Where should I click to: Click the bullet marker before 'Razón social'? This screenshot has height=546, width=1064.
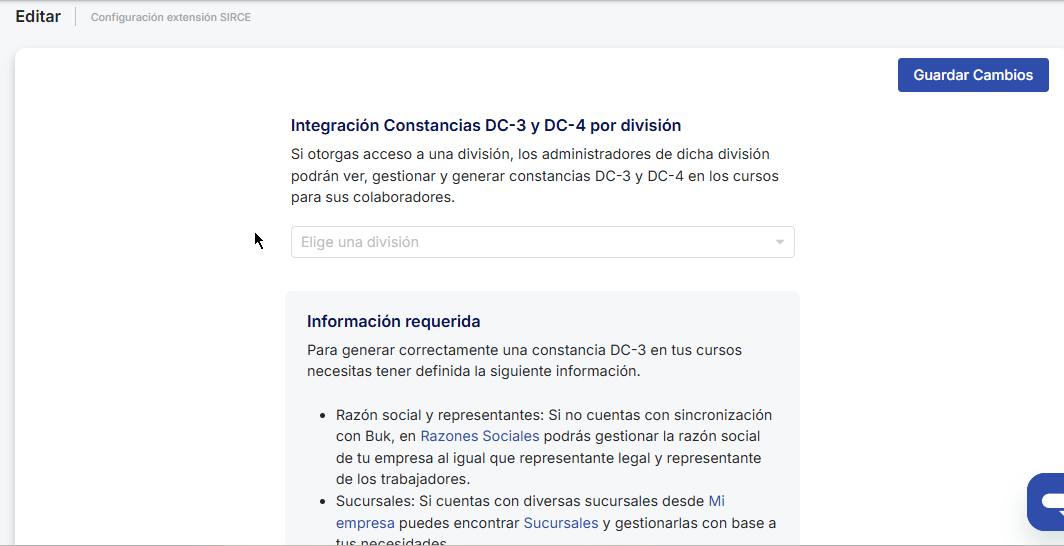pyautogui.click(x=322, y=415)
